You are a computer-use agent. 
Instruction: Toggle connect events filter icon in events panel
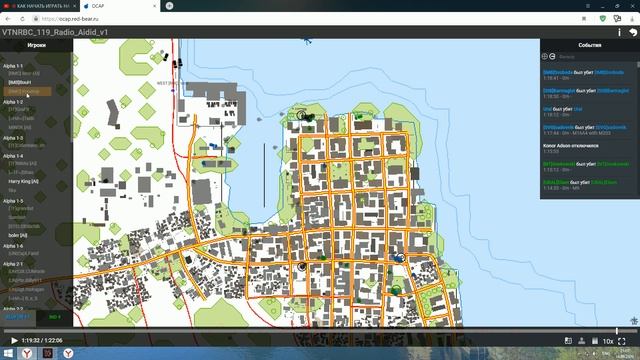tap(552, 56)
